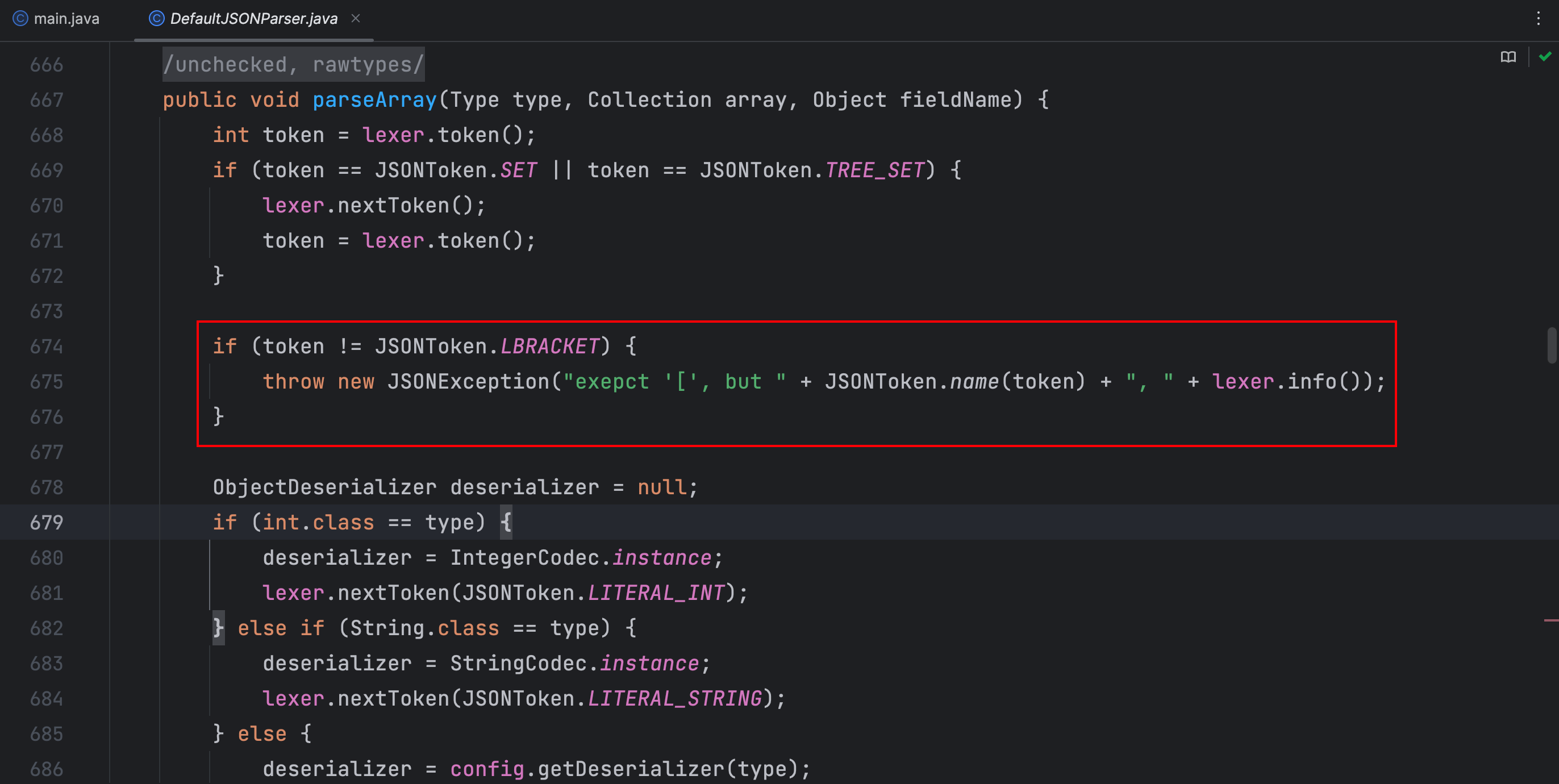Viewport: 1559px width, 784px height.
Task: Click the LBRACKET constant
Action: [x=549, y=347]
